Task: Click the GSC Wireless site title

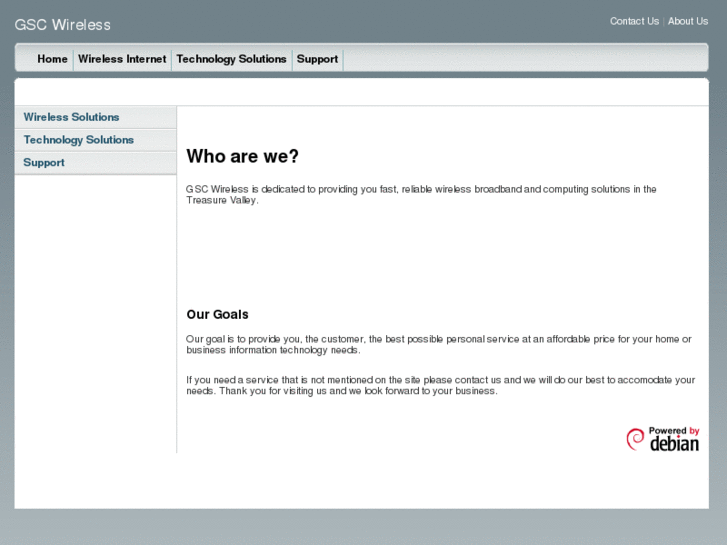Action: (62, 24)
